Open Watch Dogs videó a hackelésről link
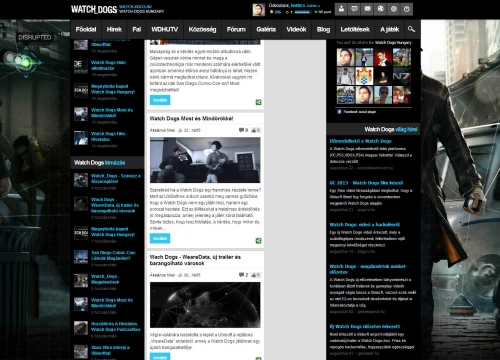Screen dimensions: 500x360 pyautogui.click(x=365, y=224)
